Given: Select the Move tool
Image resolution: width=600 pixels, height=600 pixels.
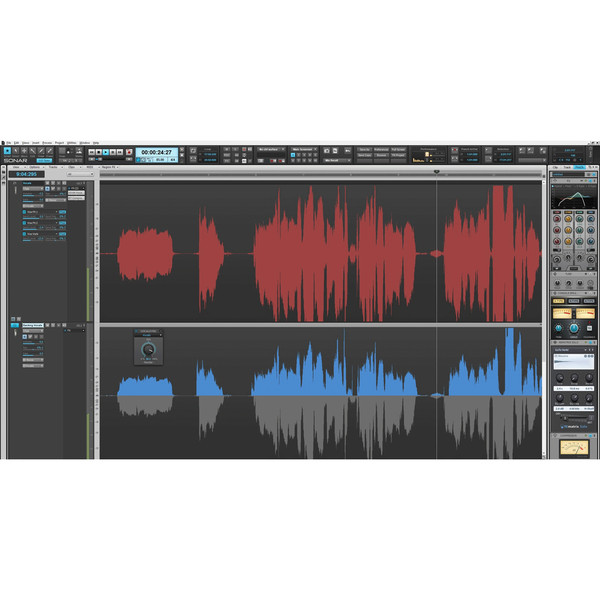Looking at the screenshot, I should (x=24, y=151).
